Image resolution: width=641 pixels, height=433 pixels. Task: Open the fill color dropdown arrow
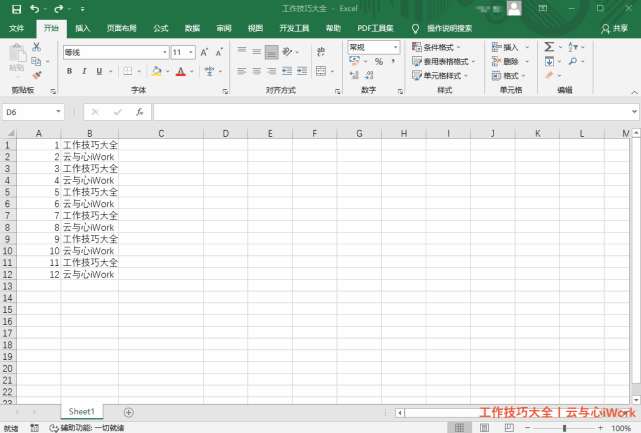(168, 71)
